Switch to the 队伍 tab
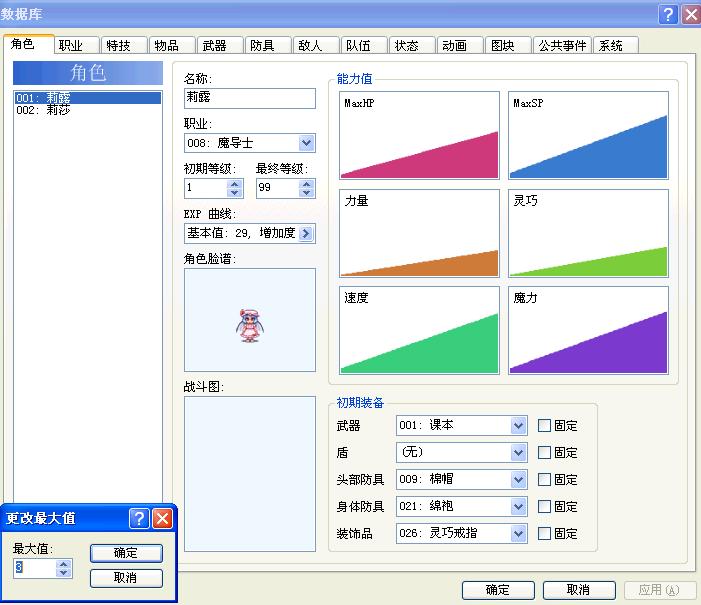The image size is (701, 605). [x=364, y=46]
